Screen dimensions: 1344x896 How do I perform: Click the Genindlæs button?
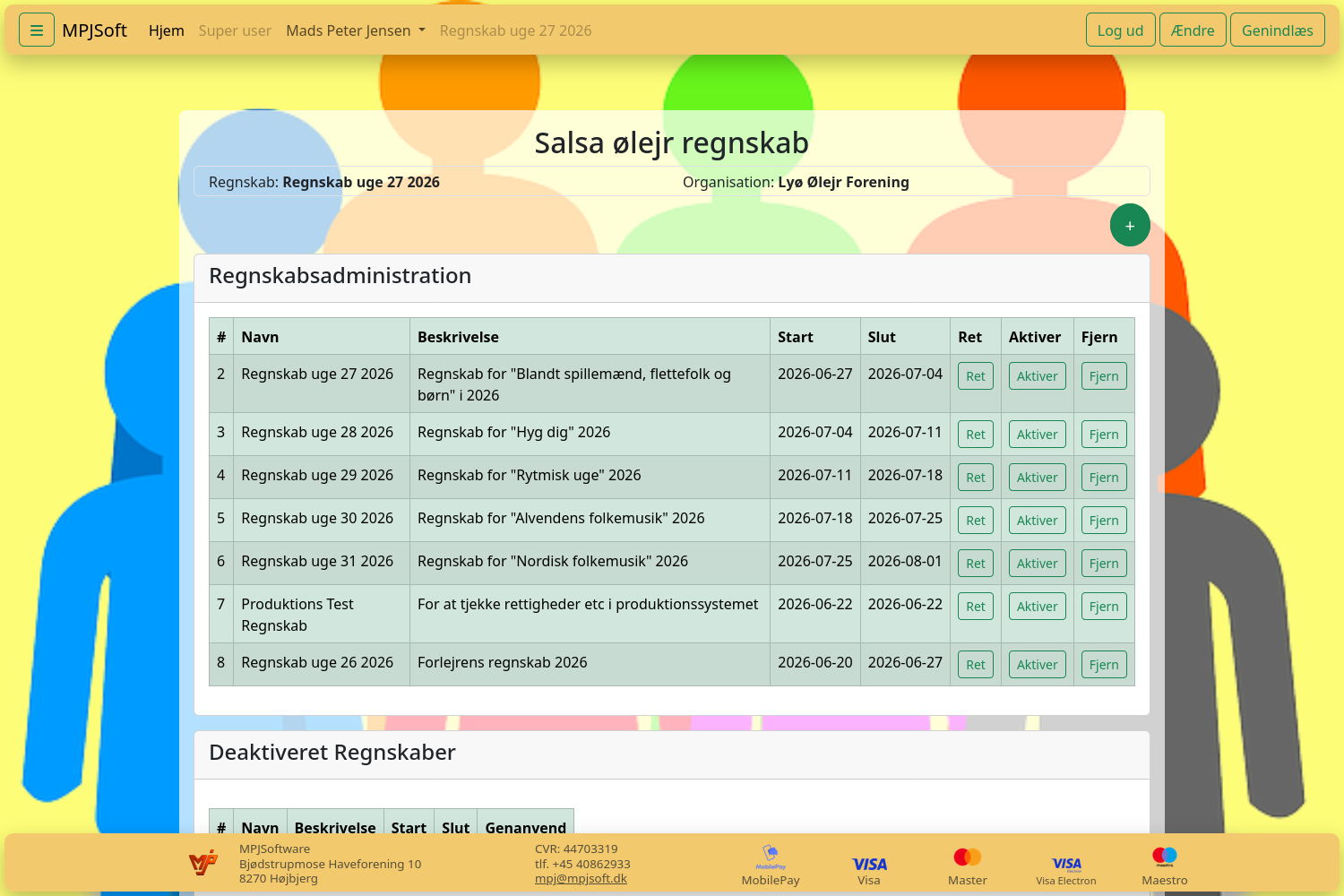pos(1278,30)
